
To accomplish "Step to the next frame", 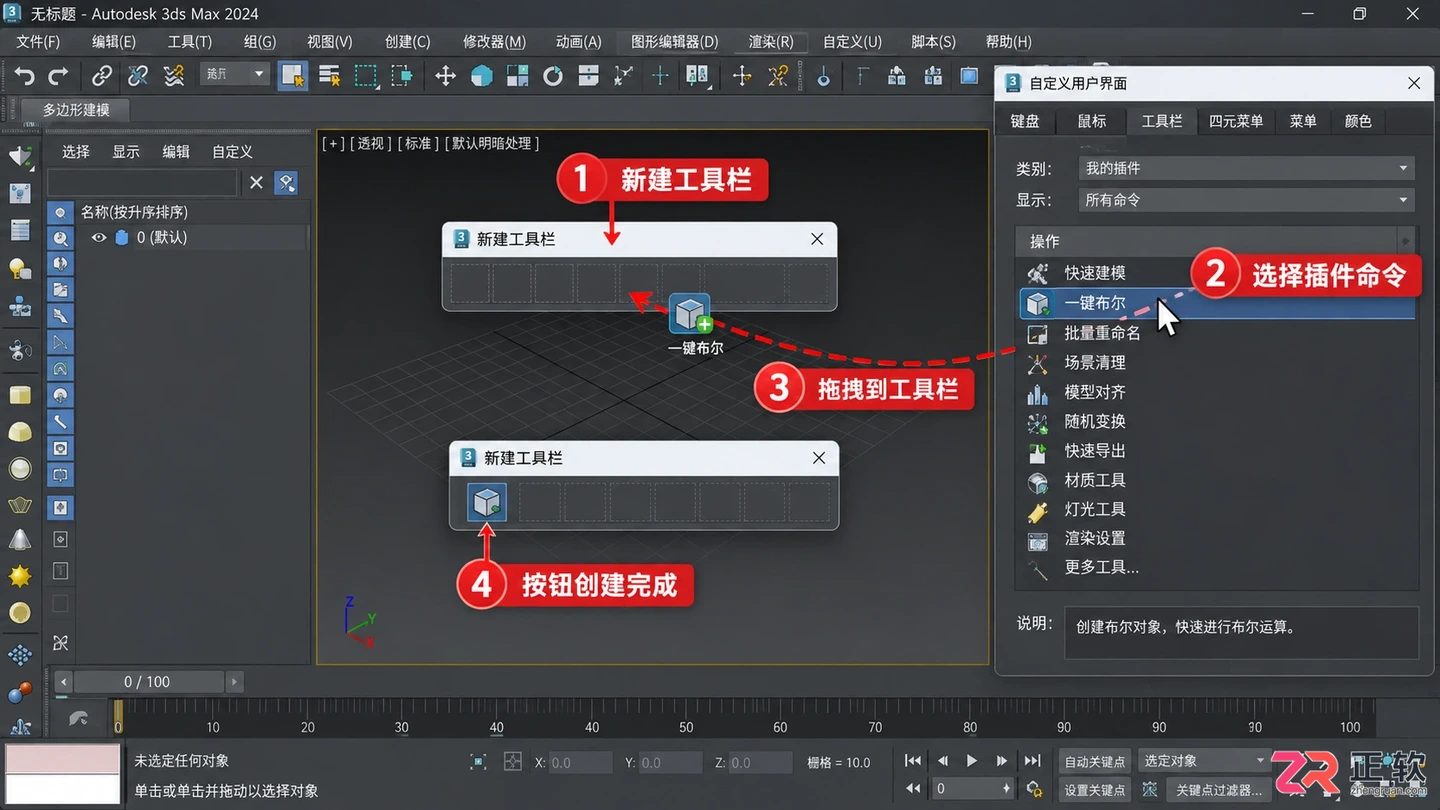I will pyautogui.click(x=1002, y=762).
